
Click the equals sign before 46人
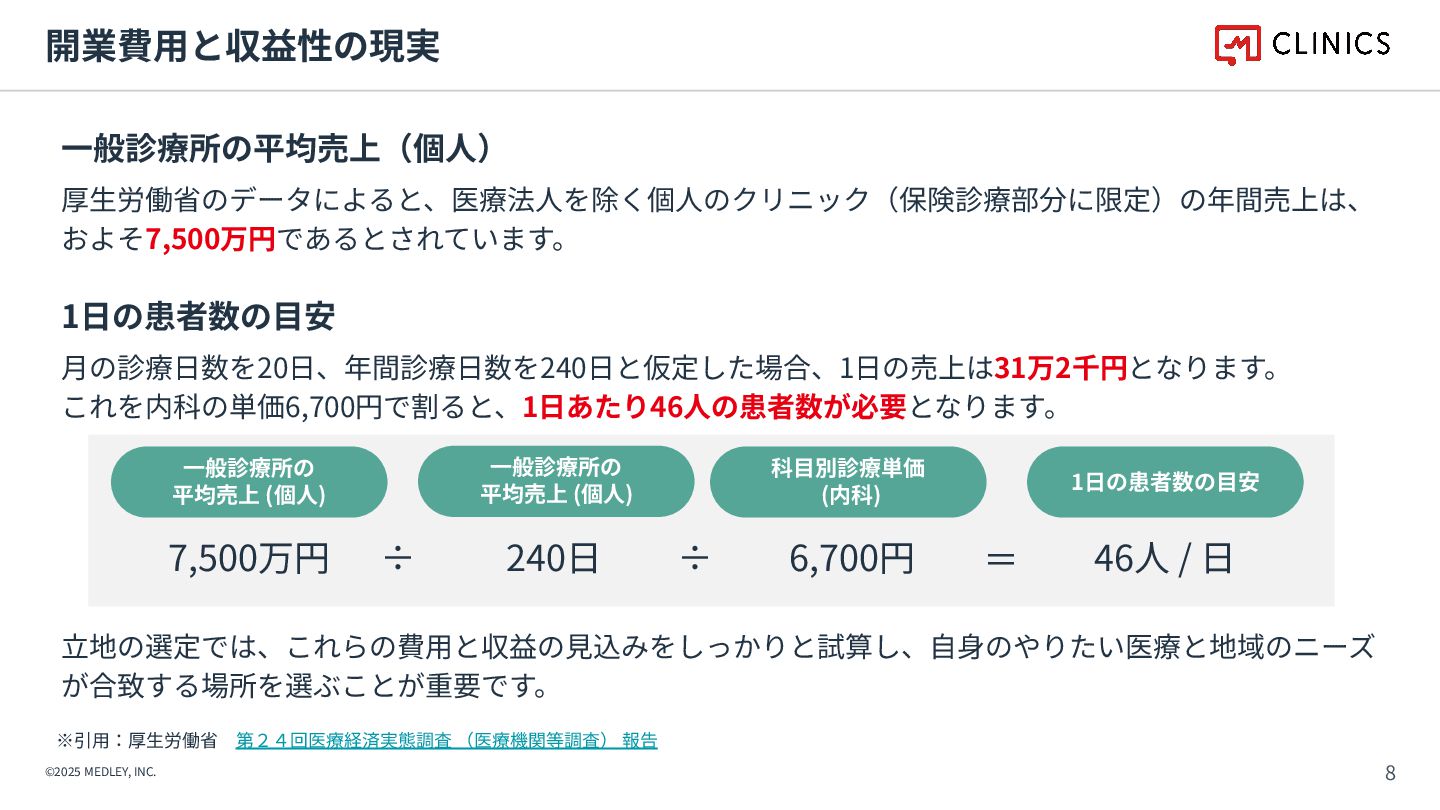(1000, 559)
